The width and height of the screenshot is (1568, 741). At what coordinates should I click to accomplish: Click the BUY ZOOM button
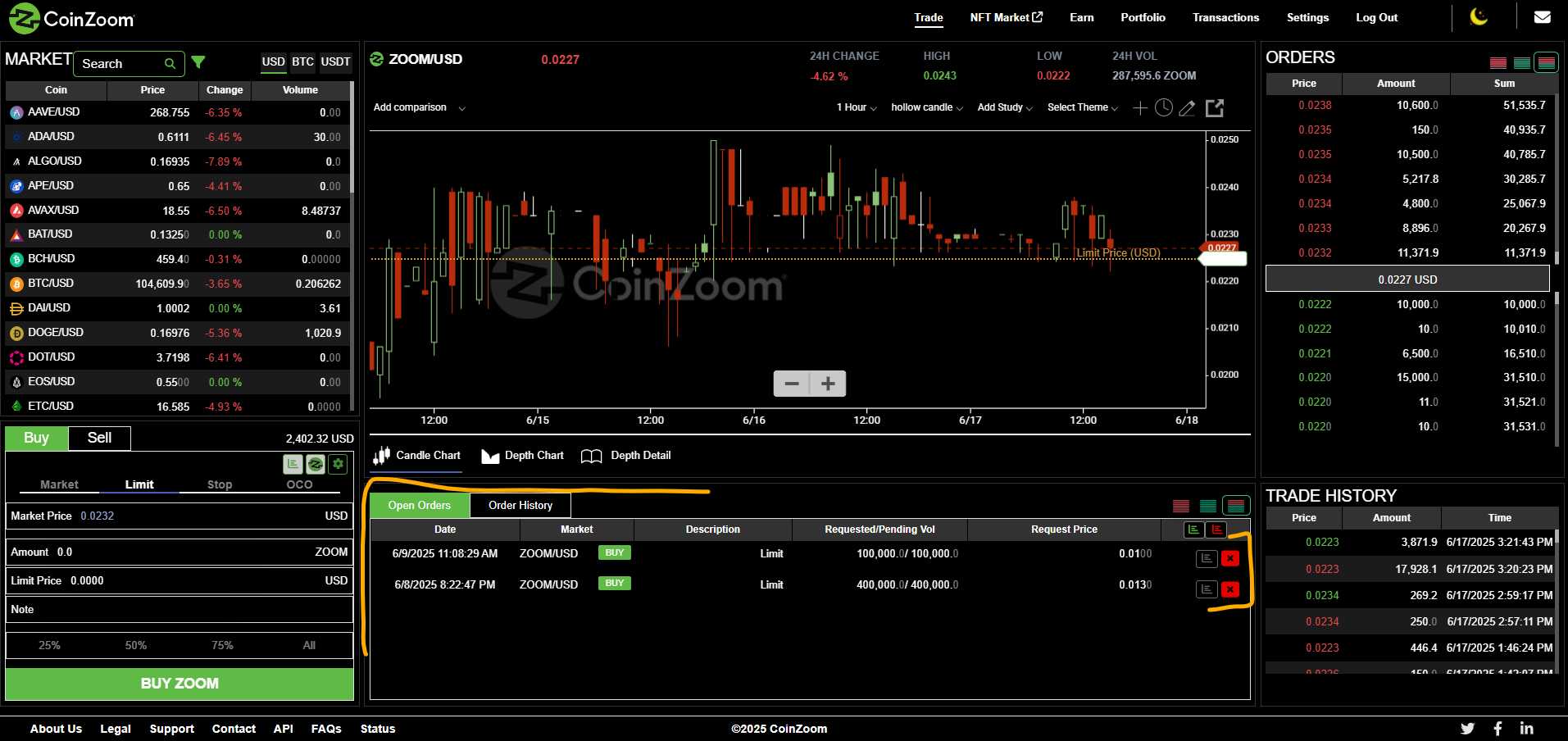click(180, 684)
